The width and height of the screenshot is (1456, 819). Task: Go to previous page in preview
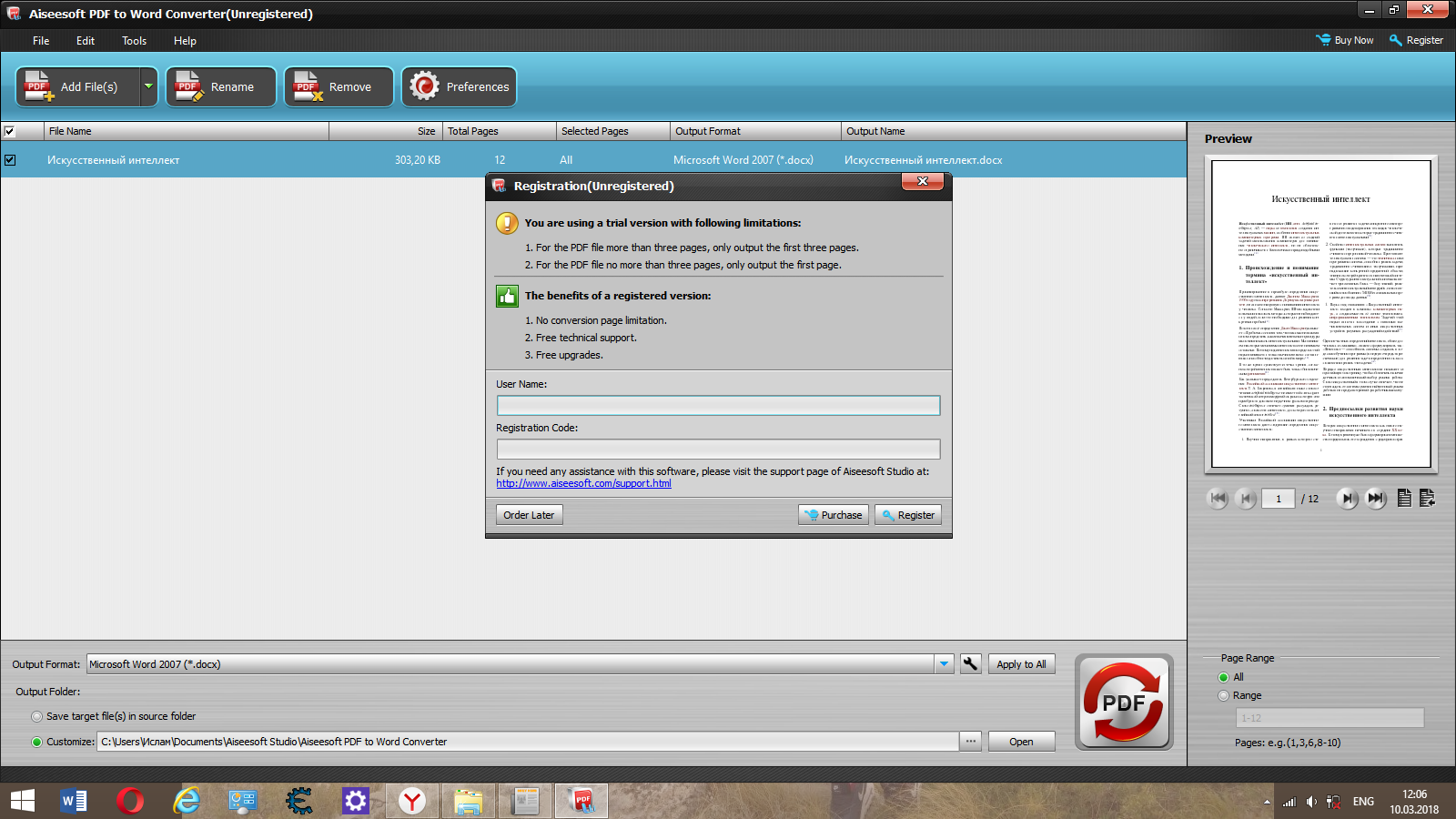click(1246, 499)
